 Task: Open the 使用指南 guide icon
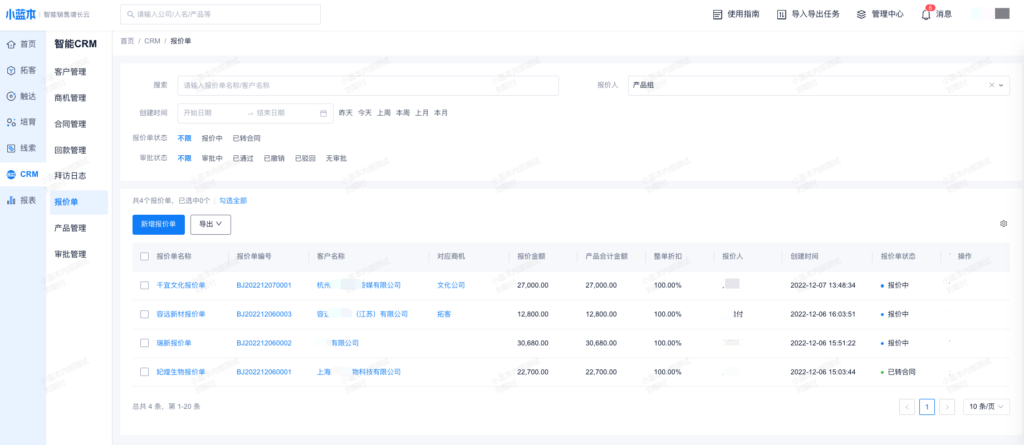(x=717, y=14)
